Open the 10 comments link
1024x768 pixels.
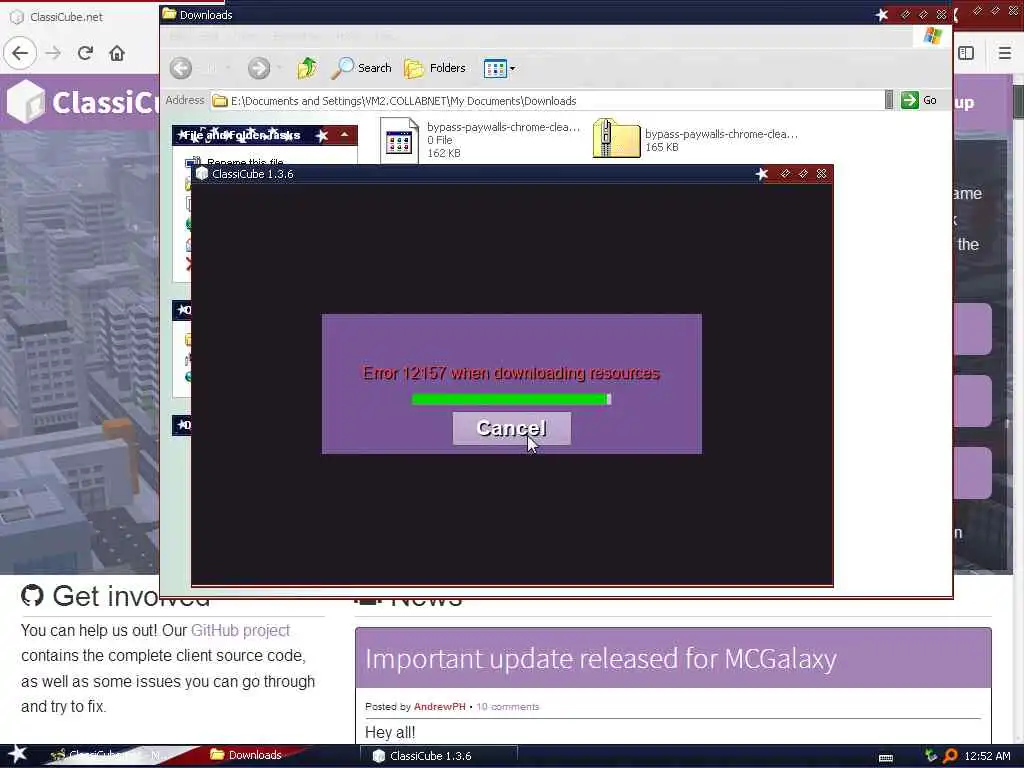[x=508, y=707]
